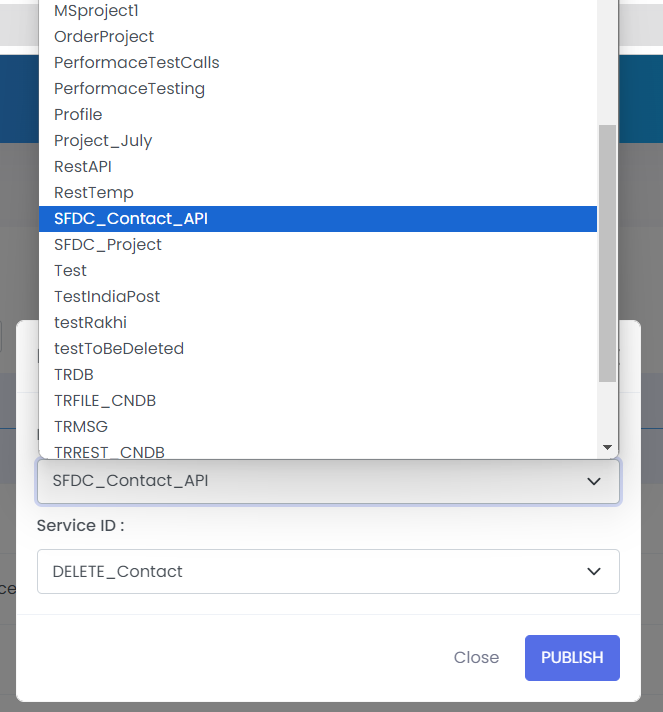
Task: Choose OrderProject in the dropdown list
Action: [318, 36]
